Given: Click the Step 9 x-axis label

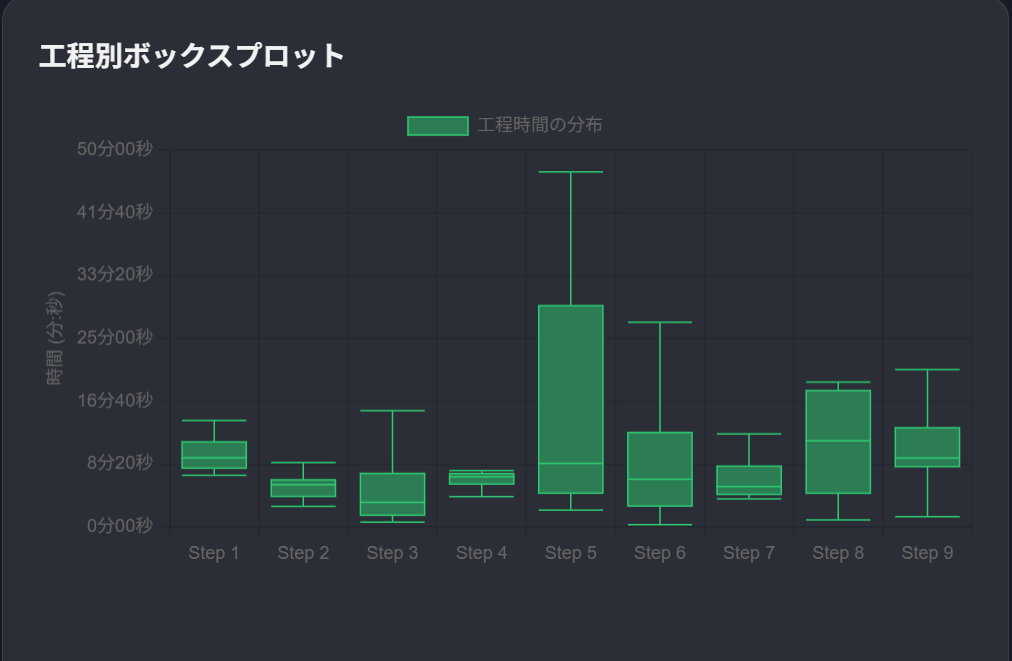Looking at the screenshot, I should pyautogui.click(x=927, y=553).
